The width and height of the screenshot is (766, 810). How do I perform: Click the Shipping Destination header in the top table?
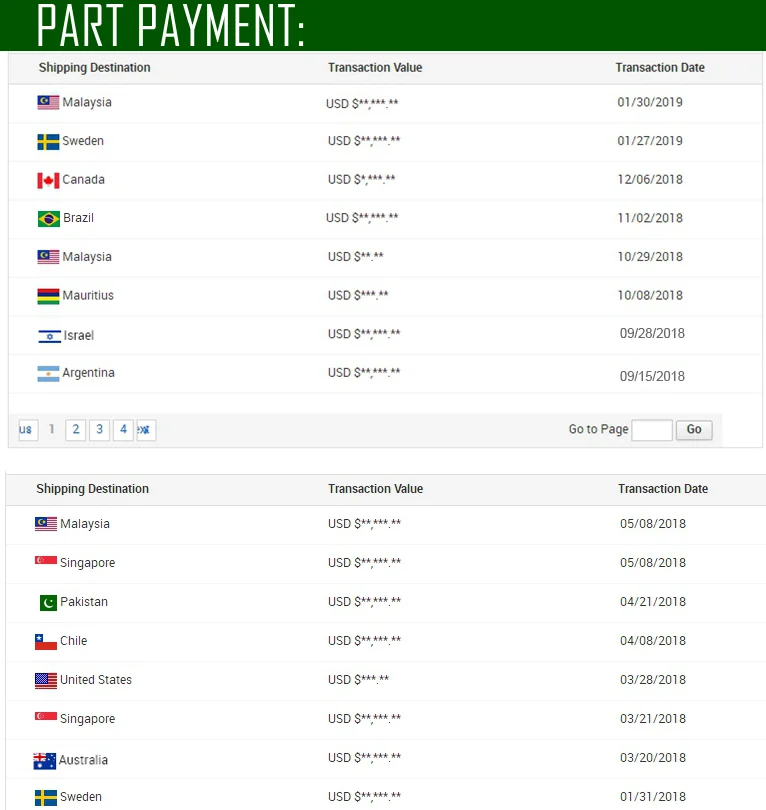tap(95, 68)
